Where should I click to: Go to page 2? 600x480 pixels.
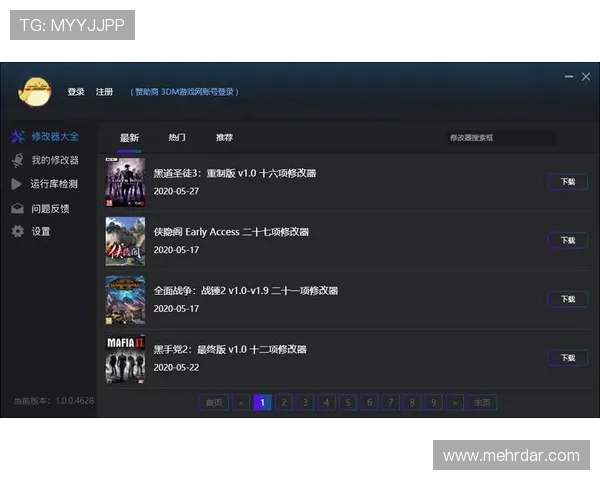[x=284, y=403]
